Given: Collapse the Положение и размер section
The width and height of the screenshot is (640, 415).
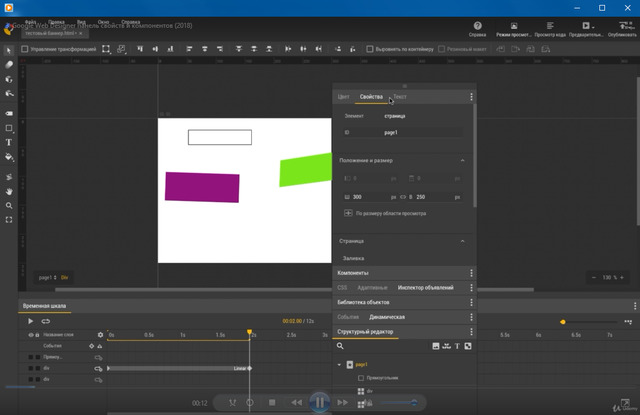Looking at the screenshot, I should 463,160.
